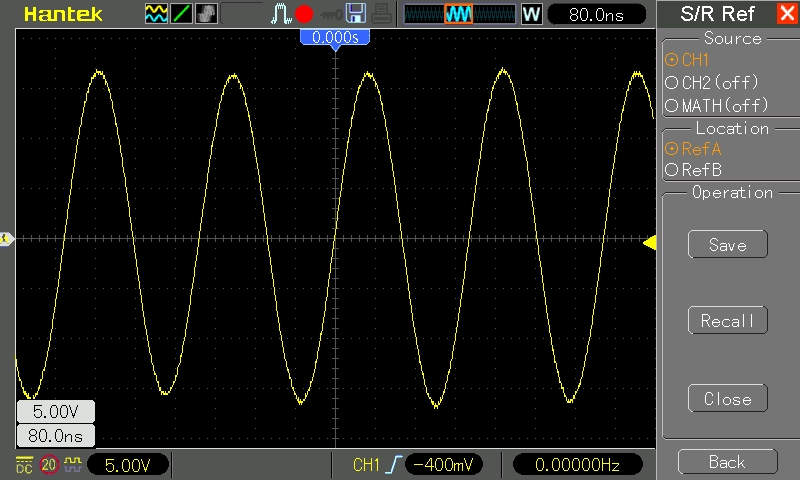Click the Close operation button
This screenshot has width=800, height=480.
coord(727,398)
